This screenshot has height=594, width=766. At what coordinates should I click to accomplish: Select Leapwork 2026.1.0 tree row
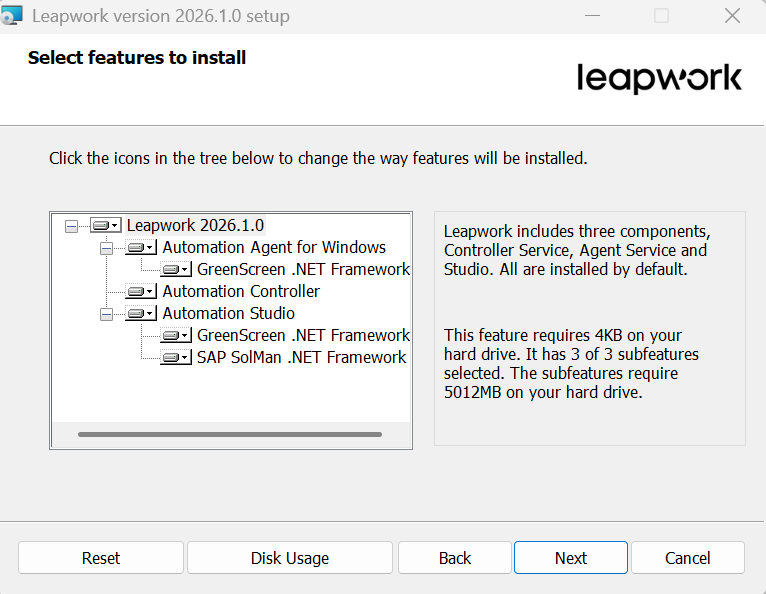click(195, 225)
